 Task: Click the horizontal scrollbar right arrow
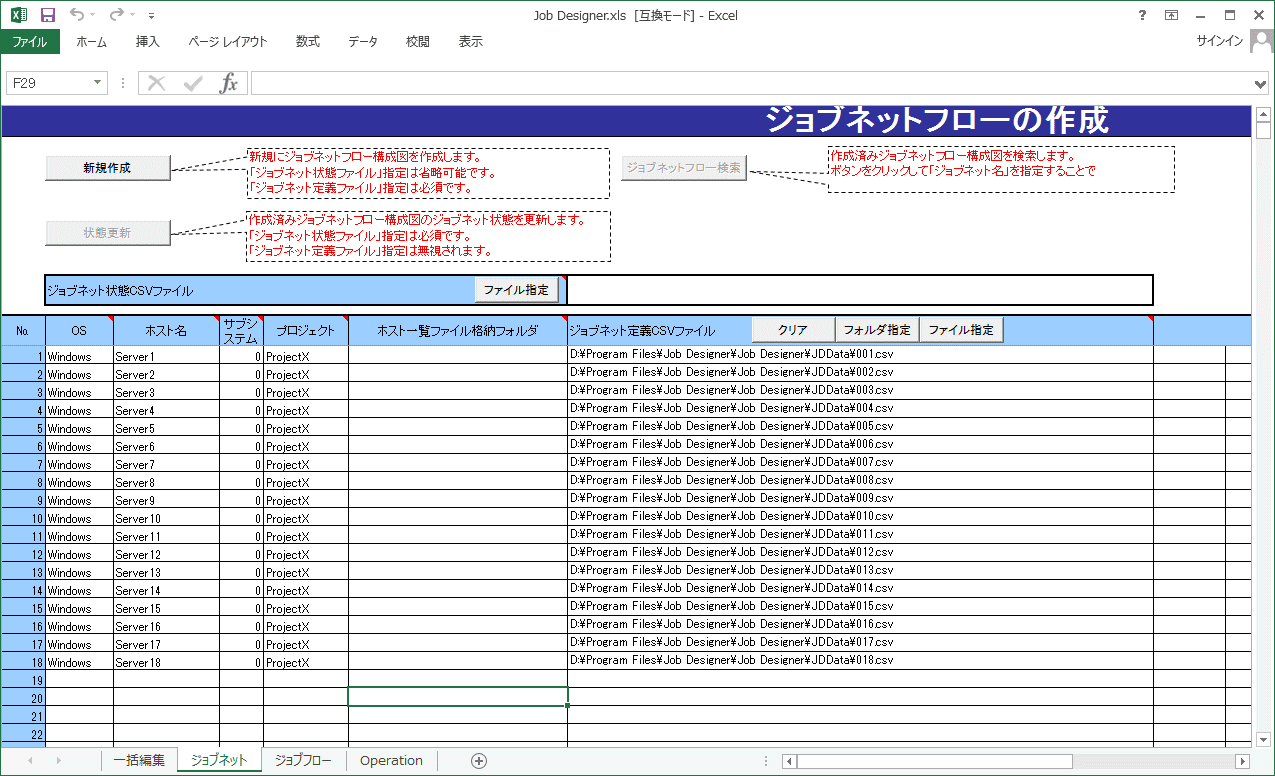(x=1242, y=761)
